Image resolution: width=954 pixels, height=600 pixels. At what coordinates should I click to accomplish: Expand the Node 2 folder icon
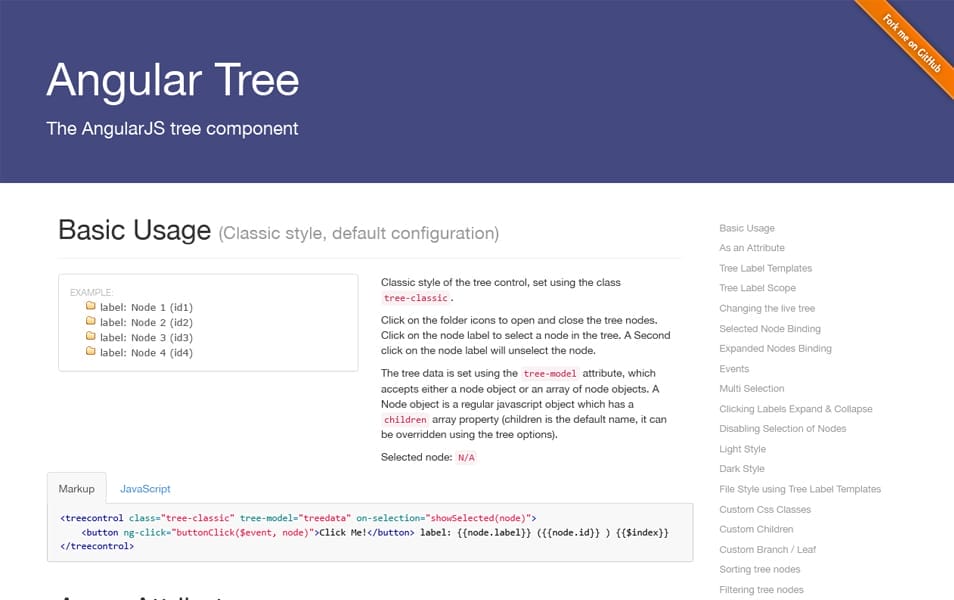click(x=91, y=322)
